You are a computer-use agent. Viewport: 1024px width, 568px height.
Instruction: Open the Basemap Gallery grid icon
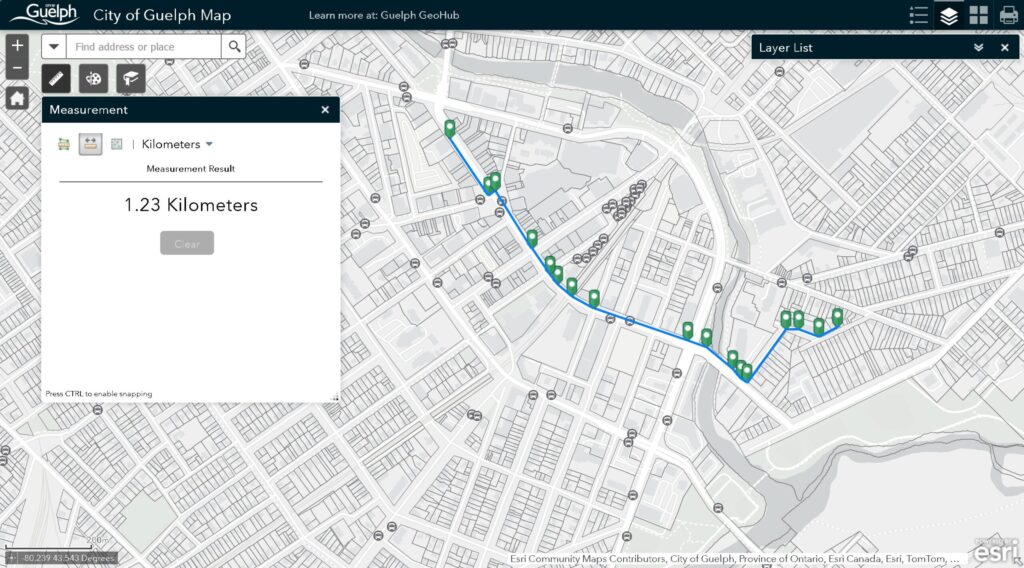click(x=979, y=15)
